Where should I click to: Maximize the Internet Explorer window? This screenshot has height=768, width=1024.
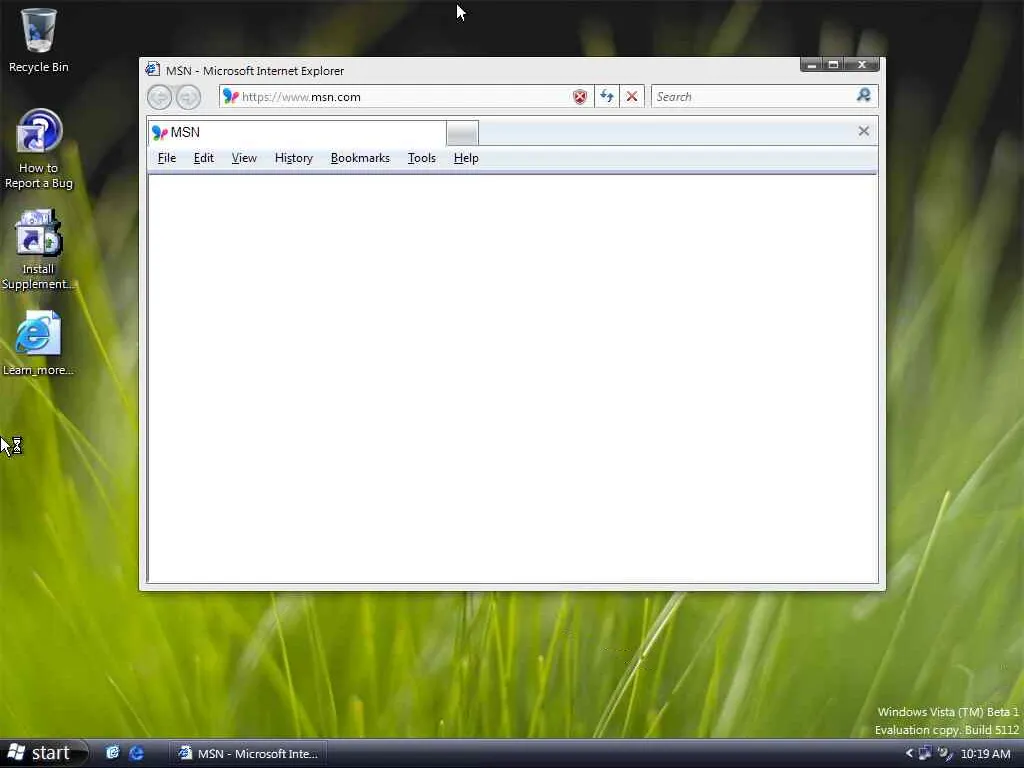point(833,65)
